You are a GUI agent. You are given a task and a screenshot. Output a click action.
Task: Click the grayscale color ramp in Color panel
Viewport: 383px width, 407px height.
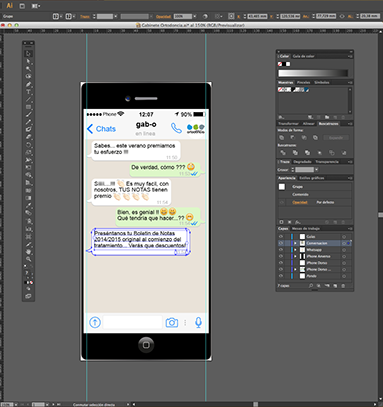point(313,73)
